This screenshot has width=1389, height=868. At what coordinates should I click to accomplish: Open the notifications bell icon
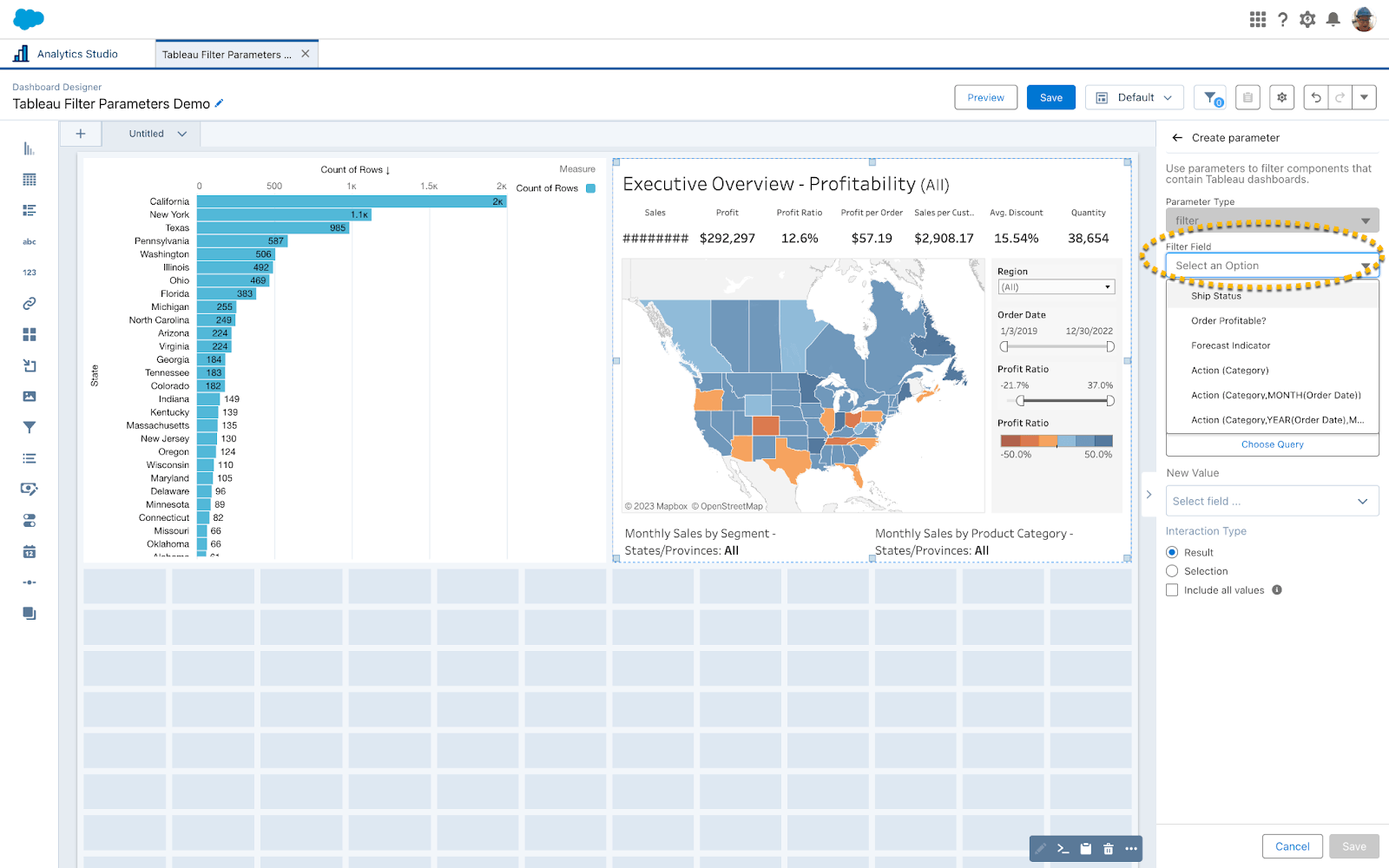click(x=1333, y=19)
